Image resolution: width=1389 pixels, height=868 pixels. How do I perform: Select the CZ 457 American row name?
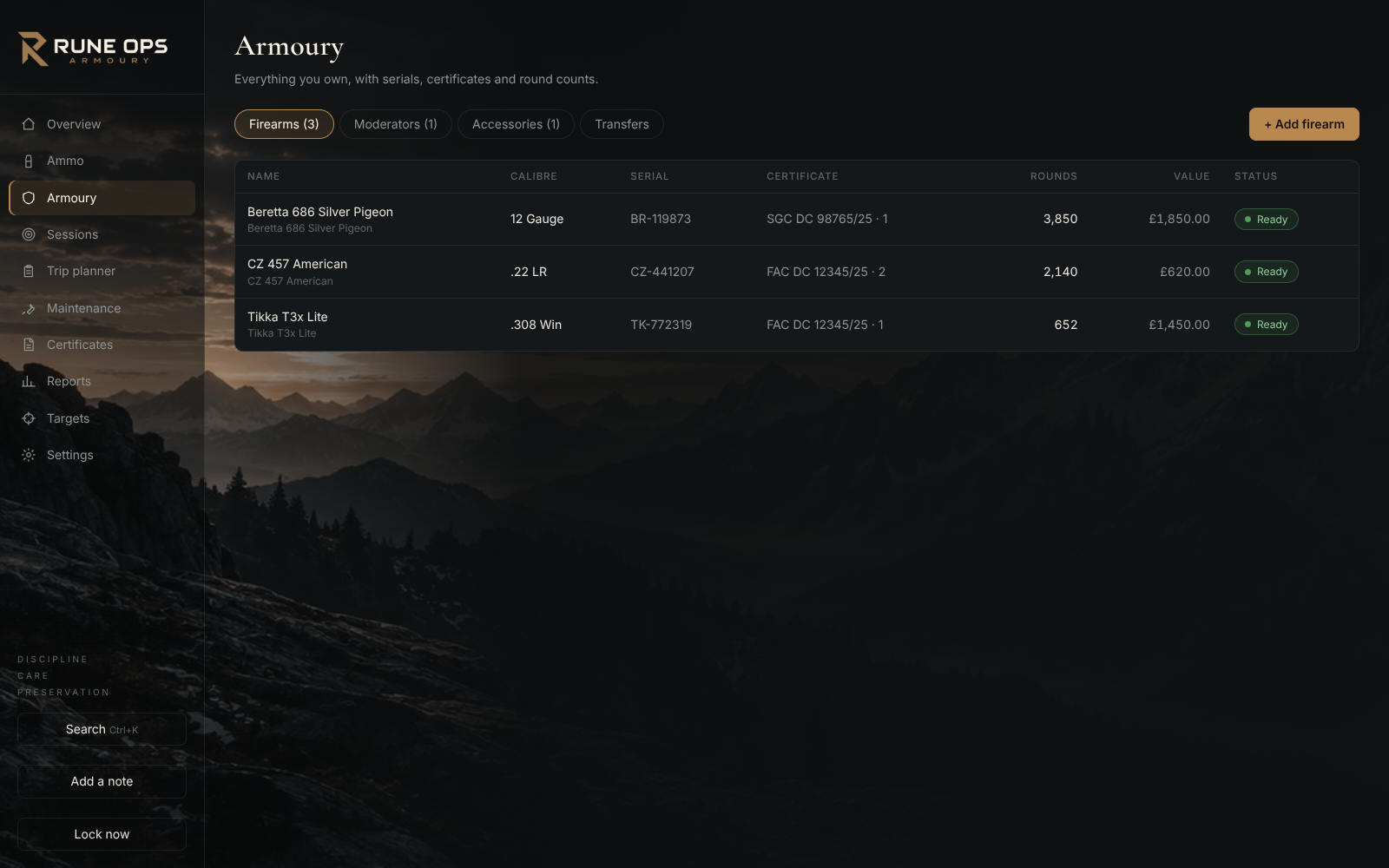[297, 264]
